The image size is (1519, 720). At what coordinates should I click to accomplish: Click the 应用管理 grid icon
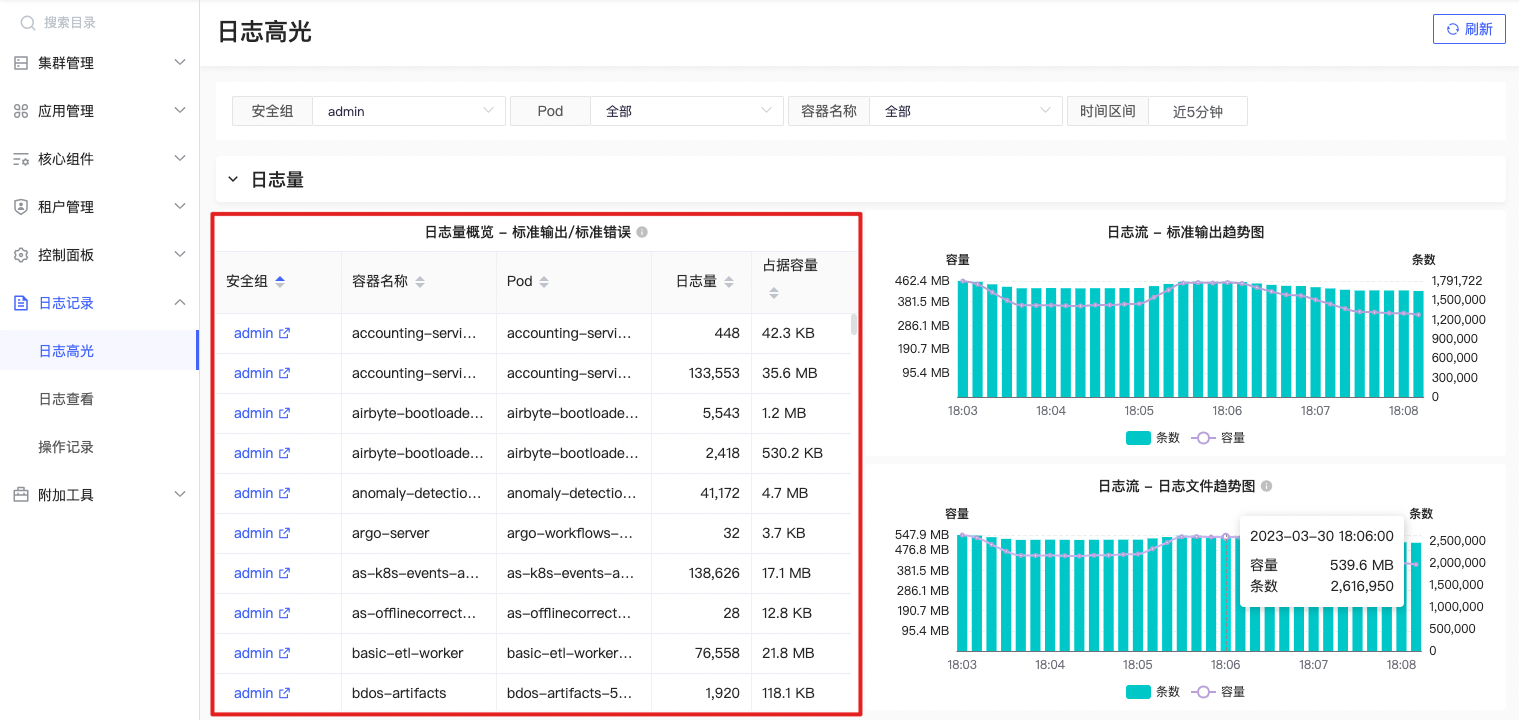pyautogui.click(x=21, y=111)
